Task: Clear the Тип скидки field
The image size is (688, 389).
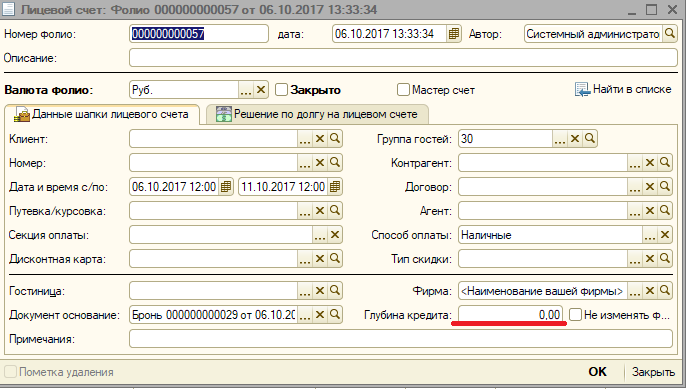Action: 650,259
